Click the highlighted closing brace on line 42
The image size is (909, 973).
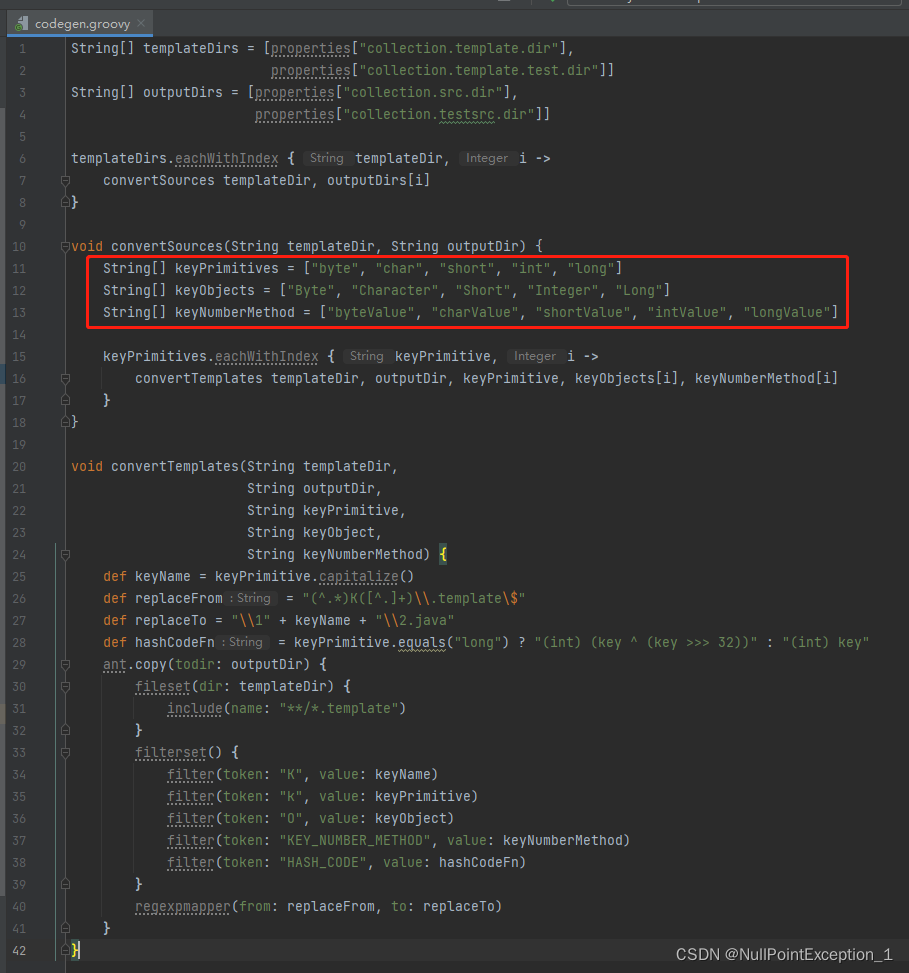[x=75, y=951]
